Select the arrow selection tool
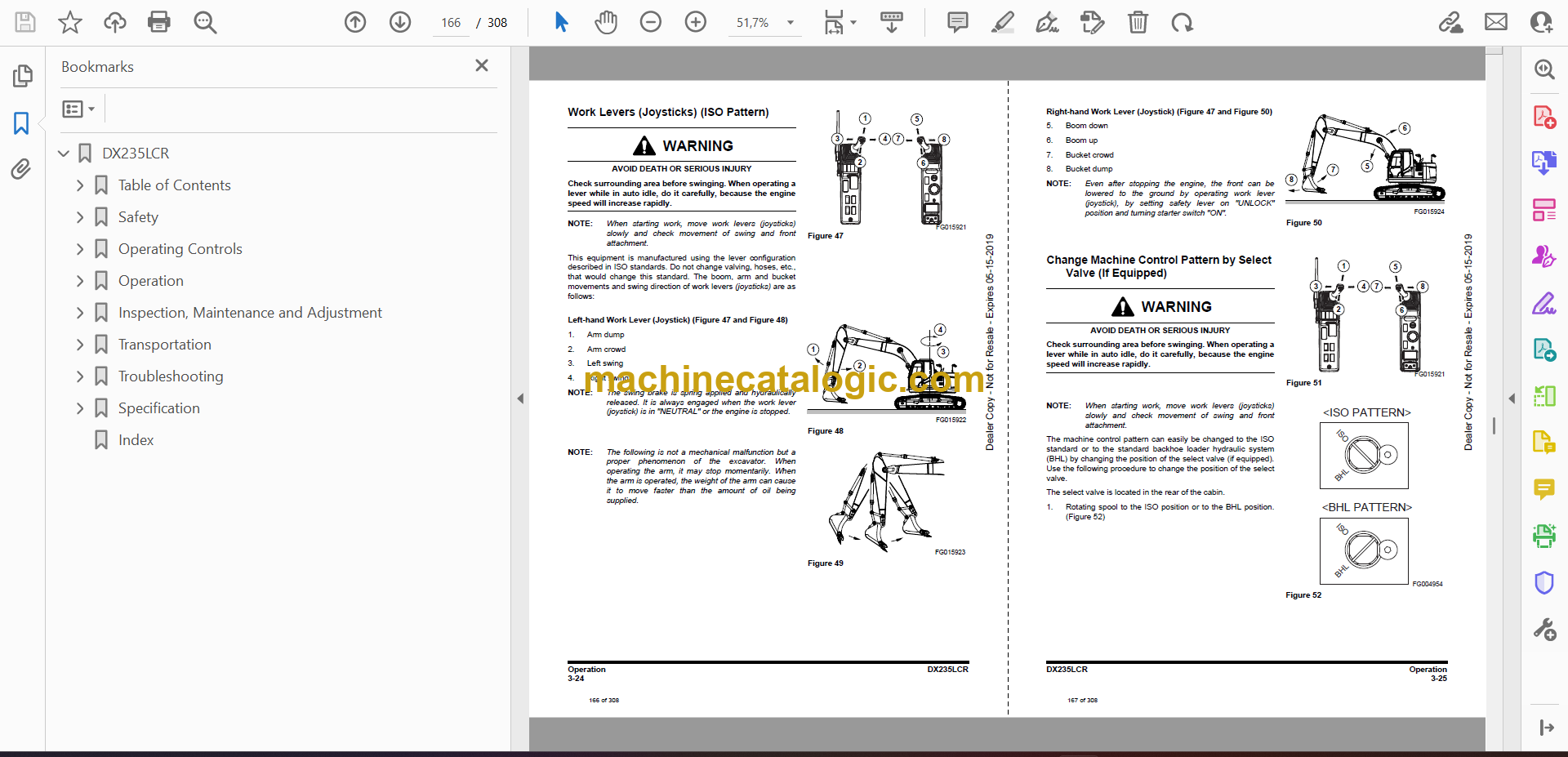1568x757 pixels. click(561, 22)
